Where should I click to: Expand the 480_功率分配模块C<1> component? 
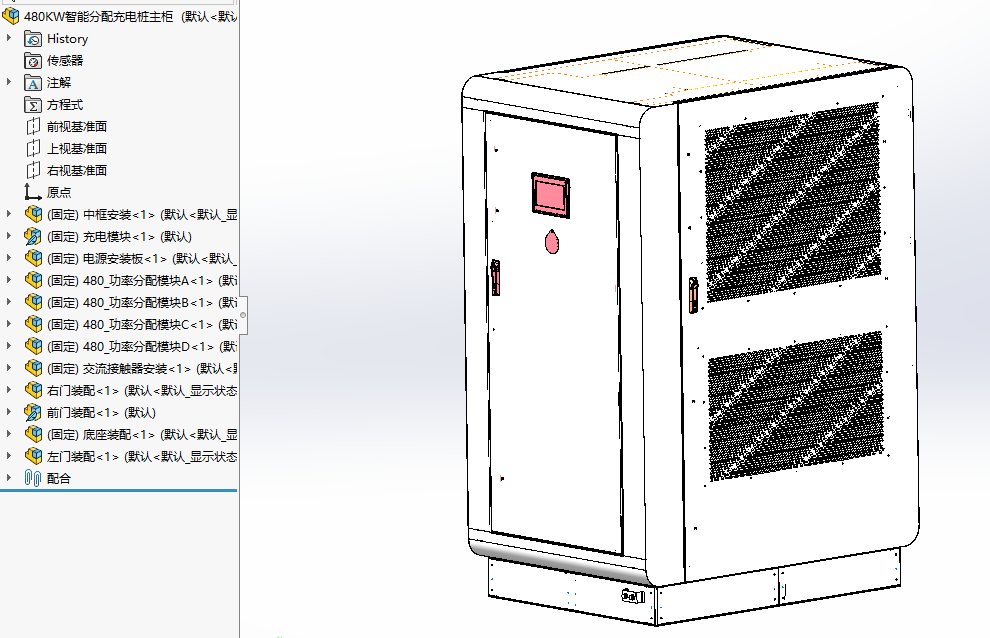(x=9, y=323)
